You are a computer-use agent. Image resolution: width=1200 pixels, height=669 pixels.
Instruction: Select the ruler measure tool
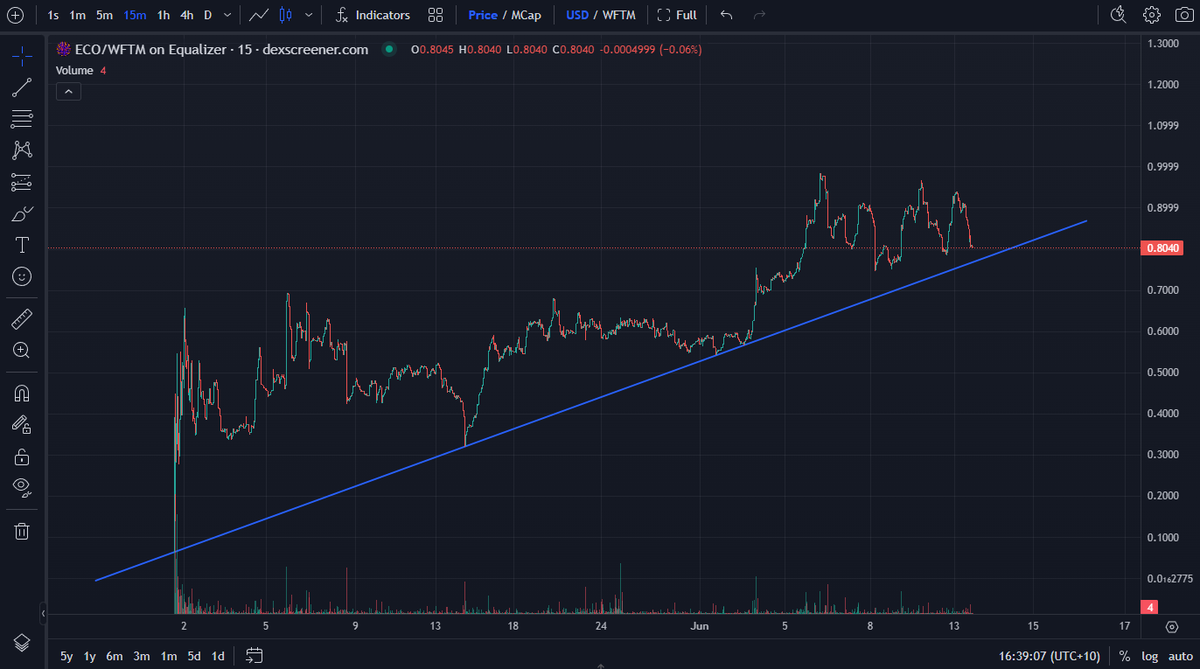point(22,319)
